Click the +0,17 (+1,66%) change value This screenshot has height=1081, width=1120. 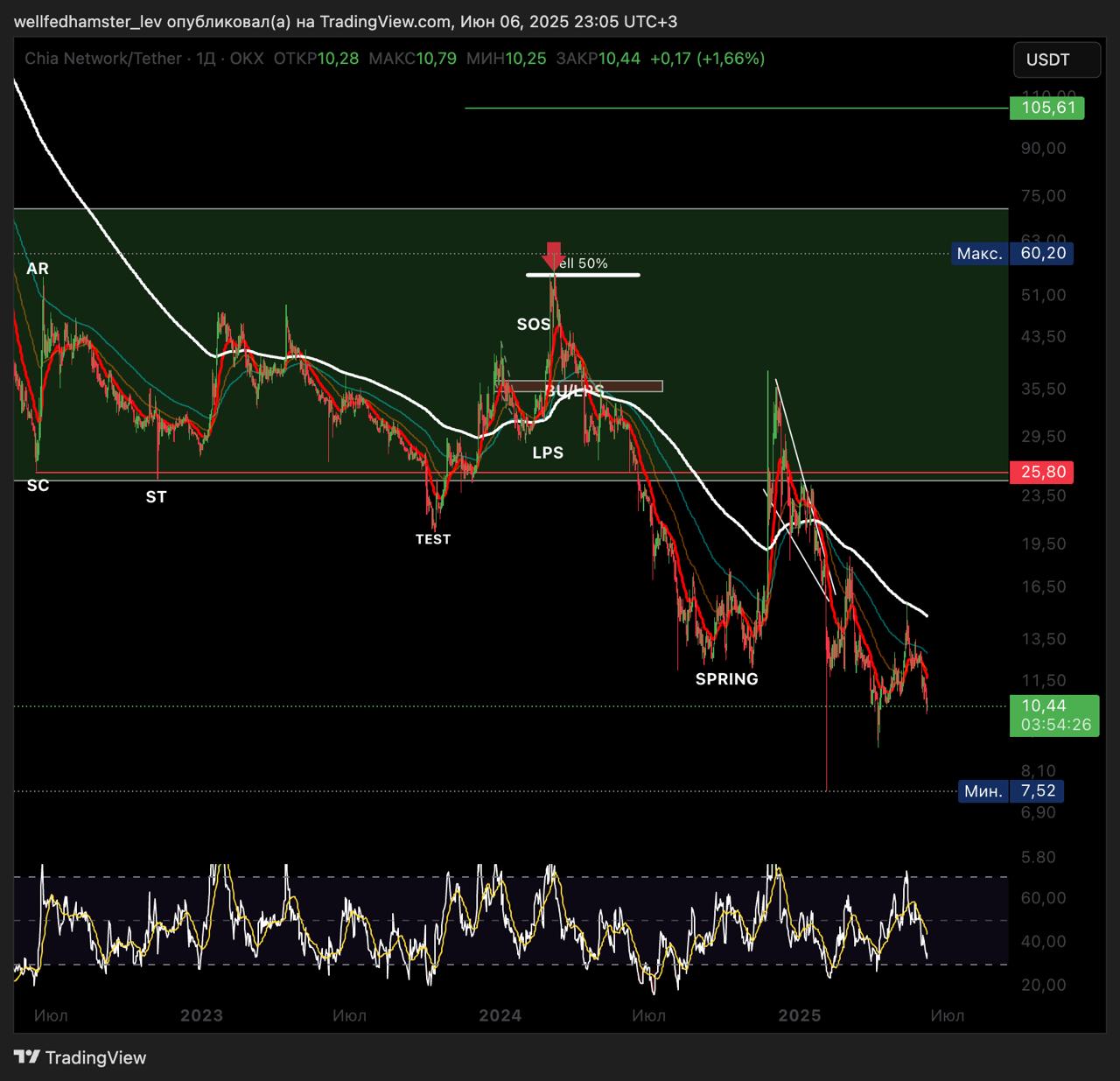[708, 59]
